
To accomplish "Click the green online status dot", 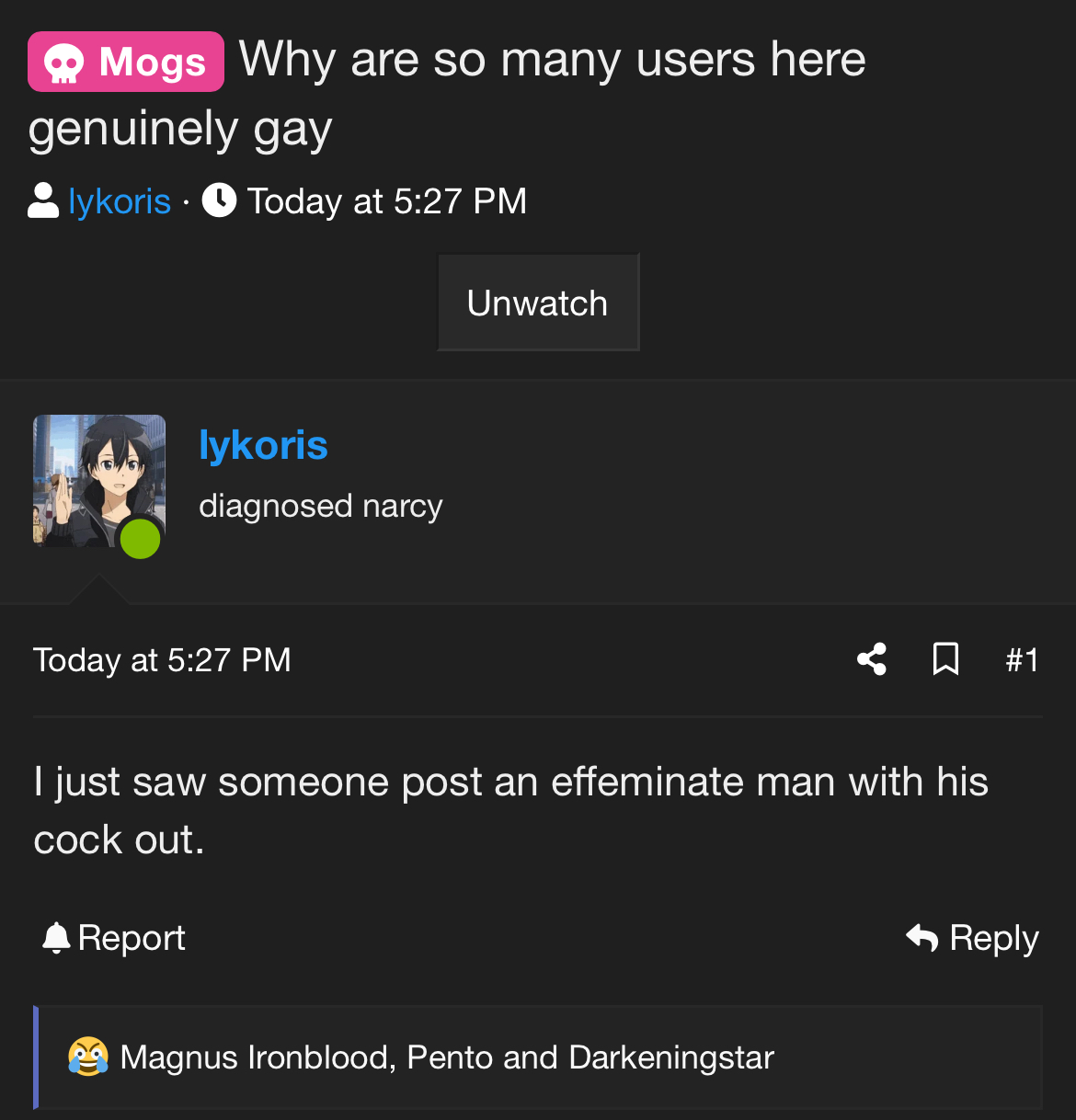I will tap(141, 538).
